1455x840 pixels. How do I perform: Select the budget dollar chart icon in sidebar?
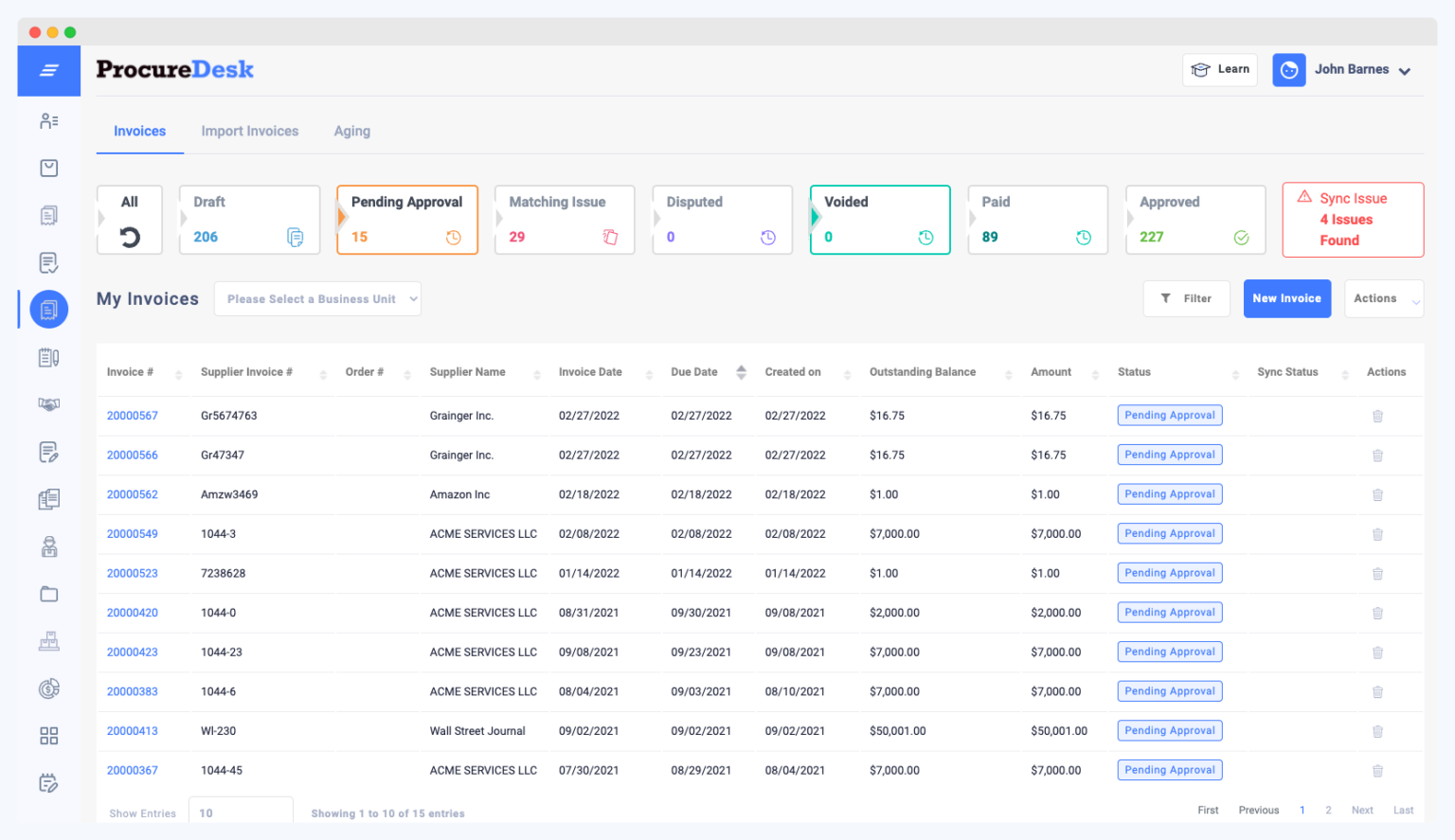pyautogui.click(x=48, y=688)
